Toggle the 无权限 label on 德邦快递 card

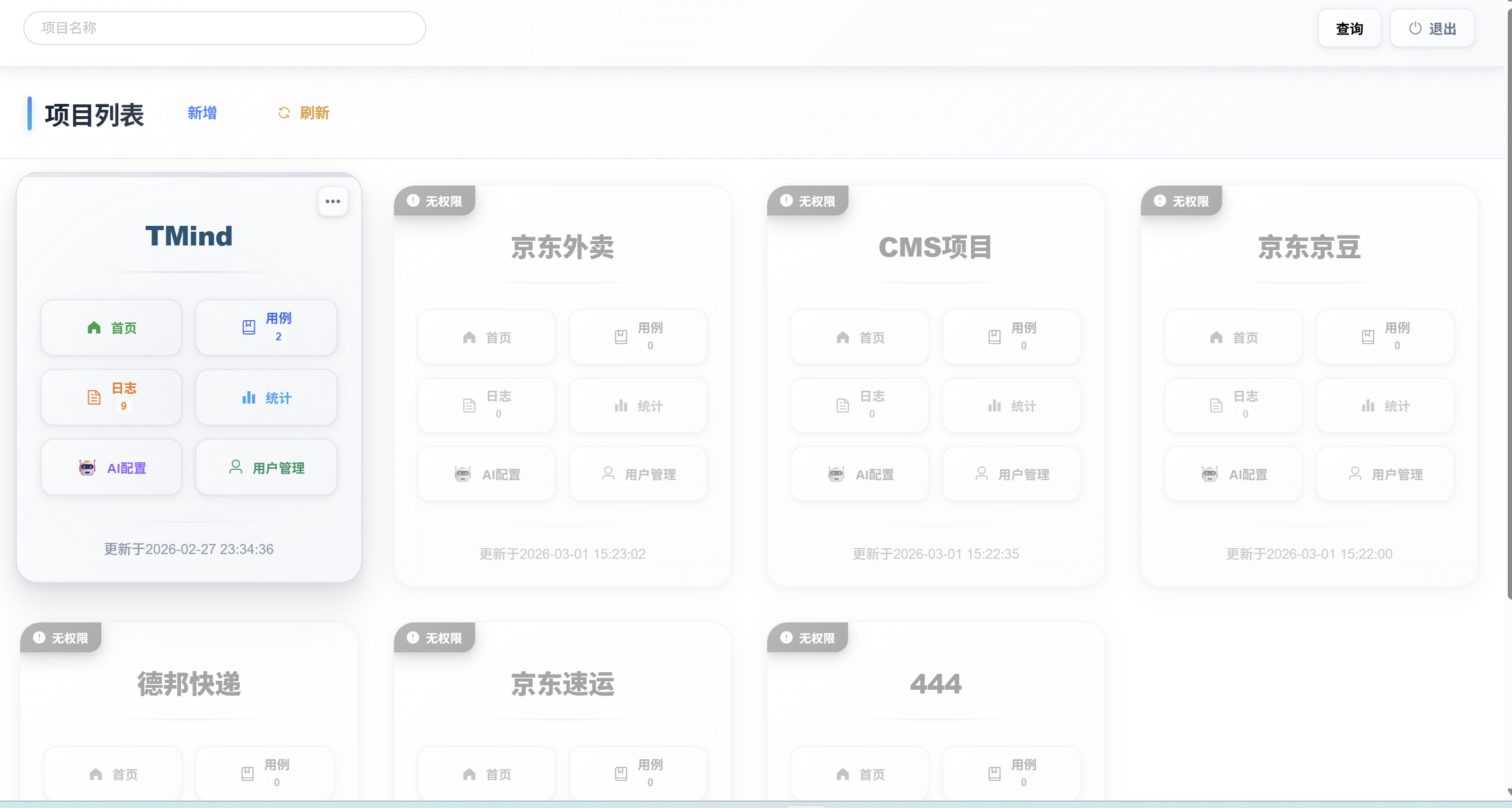60,638
